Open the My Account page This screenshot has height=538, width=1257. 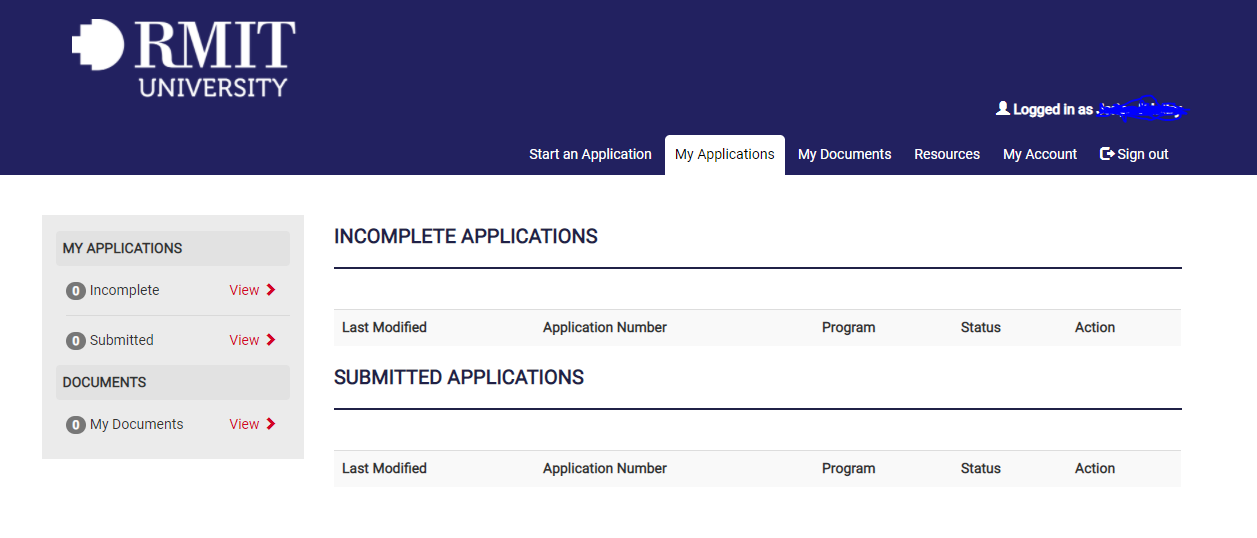point(1040,154)
